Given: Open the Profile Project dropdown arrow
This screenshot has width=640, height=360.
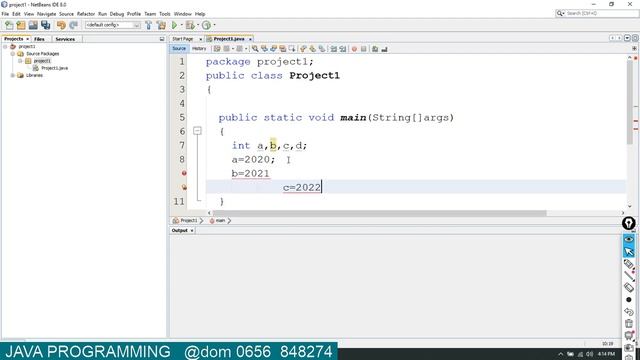Looking at the screenshot, I should click(x=214, y=25).
